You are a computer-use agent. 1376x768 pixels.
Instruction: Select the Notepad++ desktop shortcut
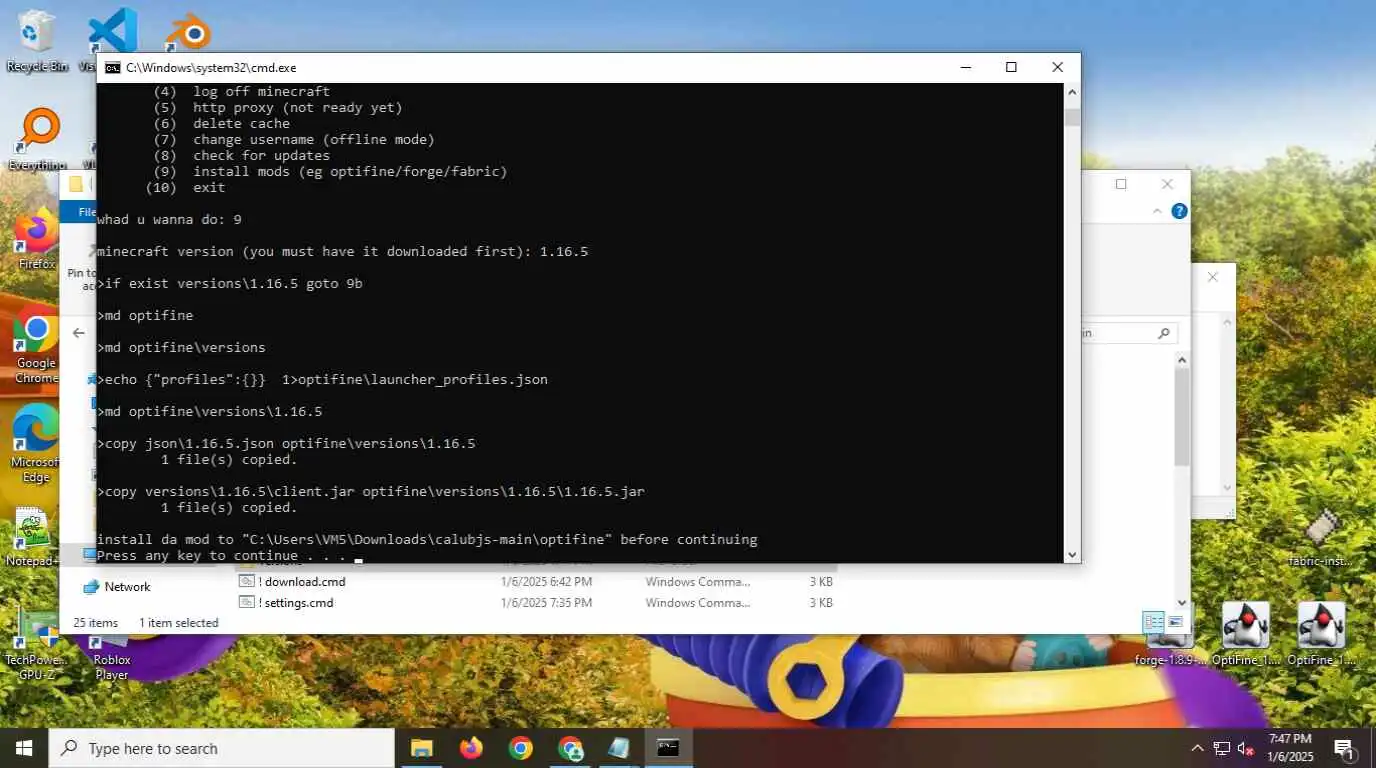coord(32,538)
